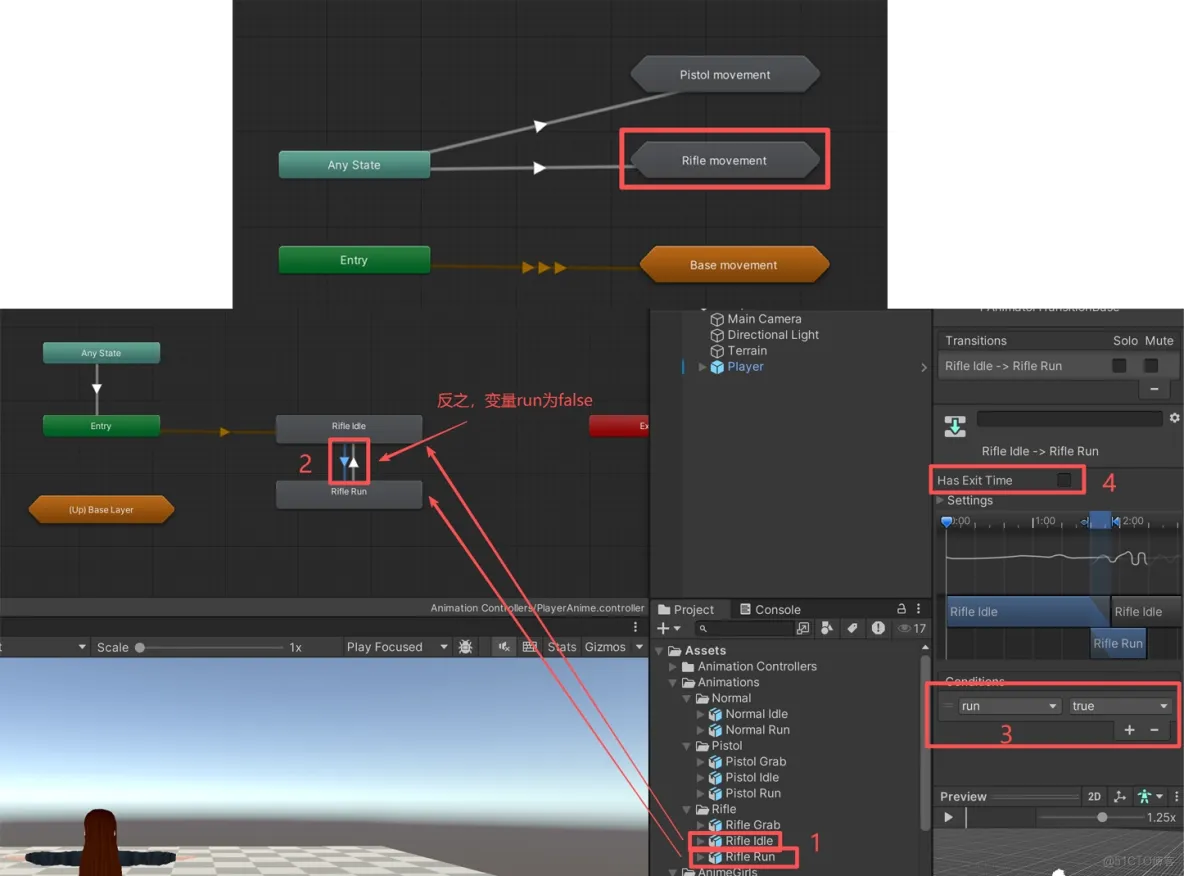This screenshot has width=1184, height=876.
Task: Open the true condition value dropdown
Action: coord(1119,706)
